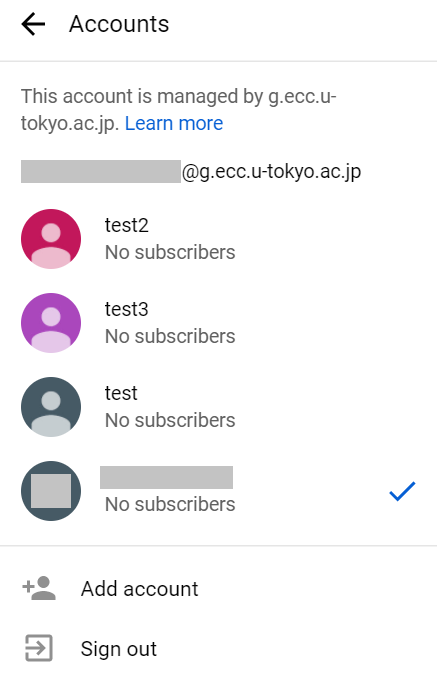This screenshot has height=684, width=437.
Task: Choose the test account name
Action: pos(121,393)
